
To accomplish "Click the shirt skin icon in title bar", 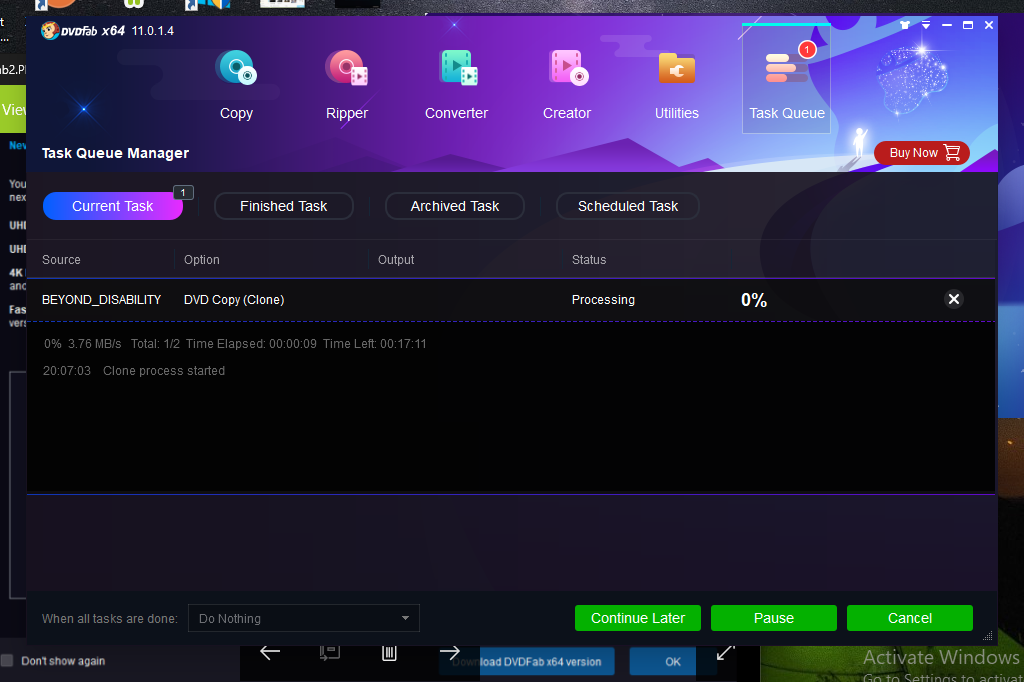I will click(904, 25).
